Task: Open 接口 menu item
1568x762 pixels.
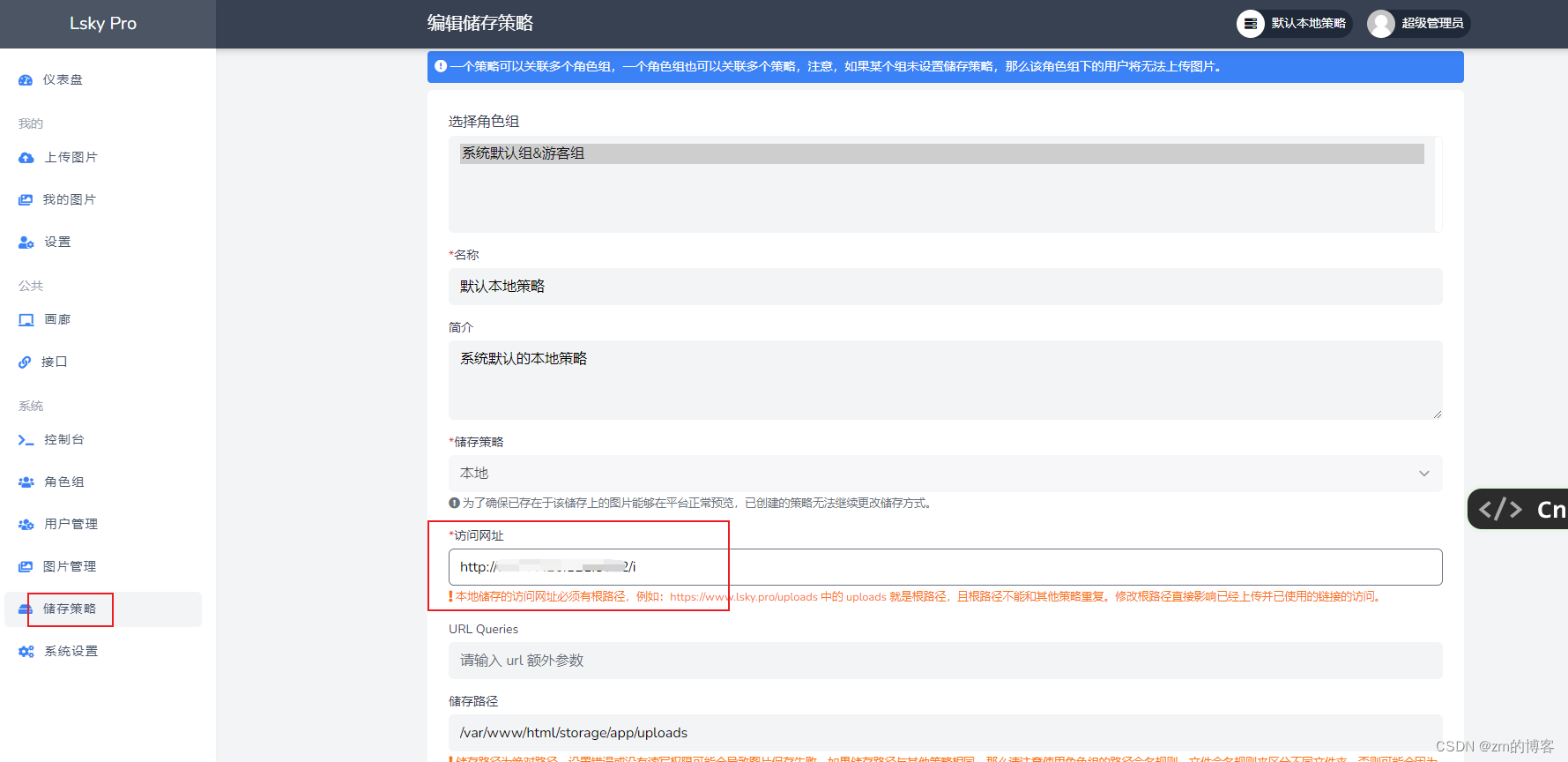Action: pyautogui.click(x=103, y=362)
